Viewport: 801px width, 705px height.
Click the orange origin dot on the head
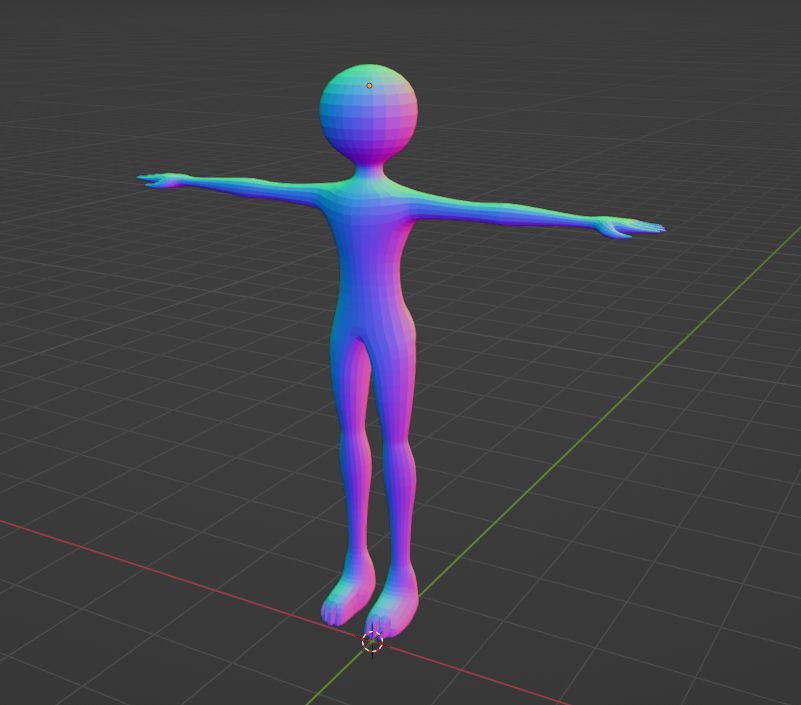pyautogui.click(x=369, y=86)
